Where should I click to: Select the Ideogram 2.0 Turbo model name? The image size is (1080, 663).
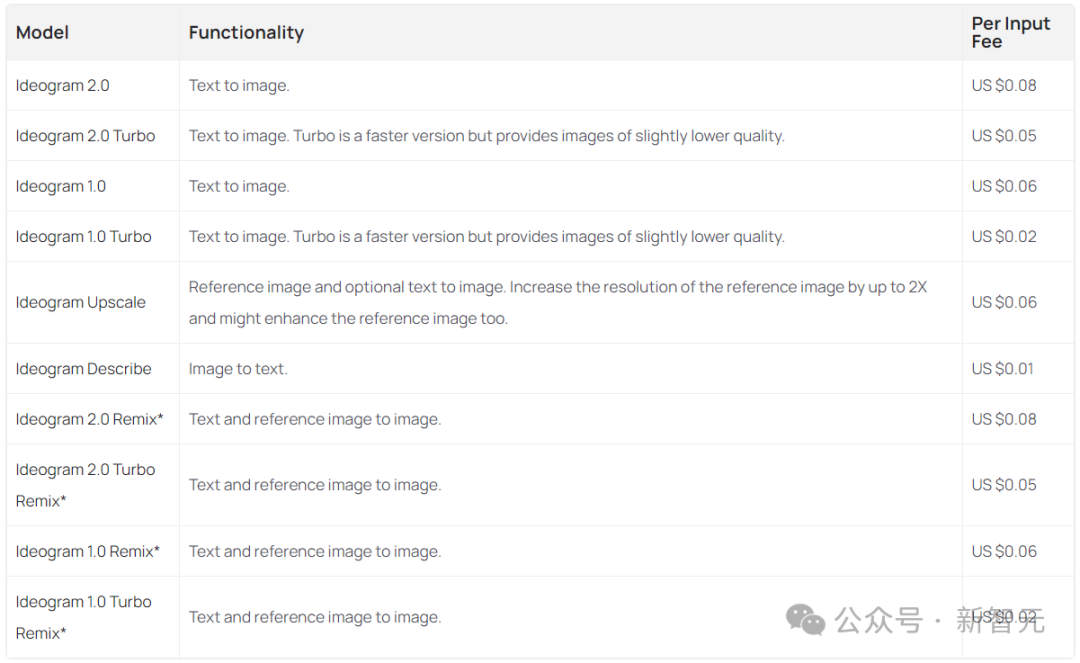(x=85, y=136)
